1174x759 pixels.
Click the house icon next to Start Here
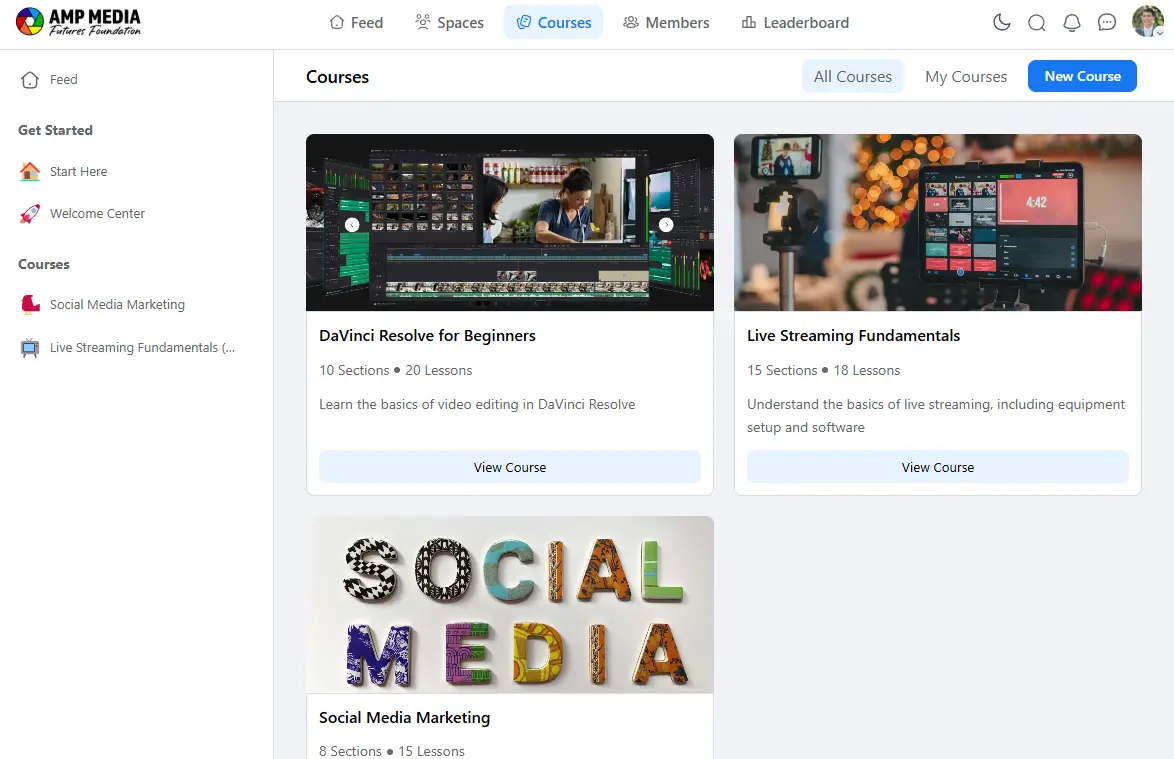(x=30, y=171)
